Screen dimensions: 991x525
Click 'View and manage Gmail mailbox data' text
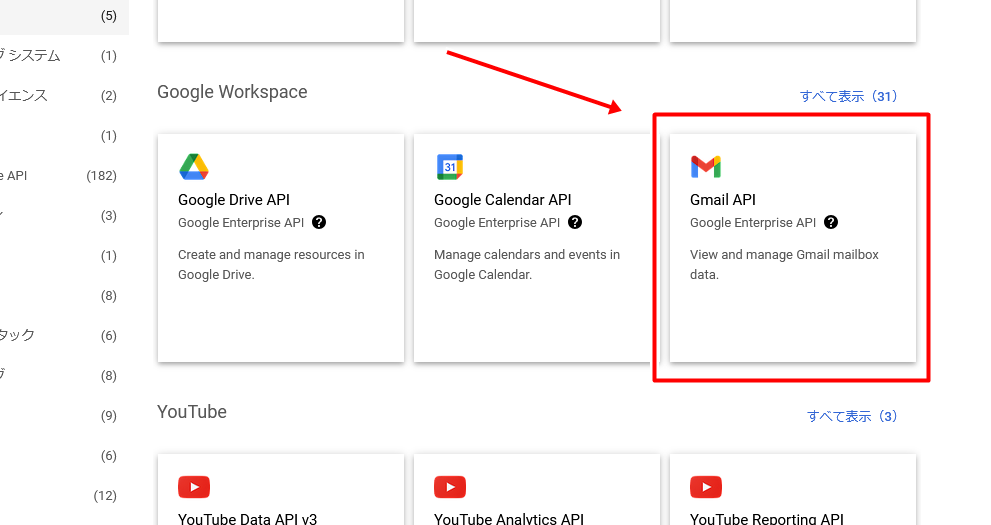click(784, 265)
